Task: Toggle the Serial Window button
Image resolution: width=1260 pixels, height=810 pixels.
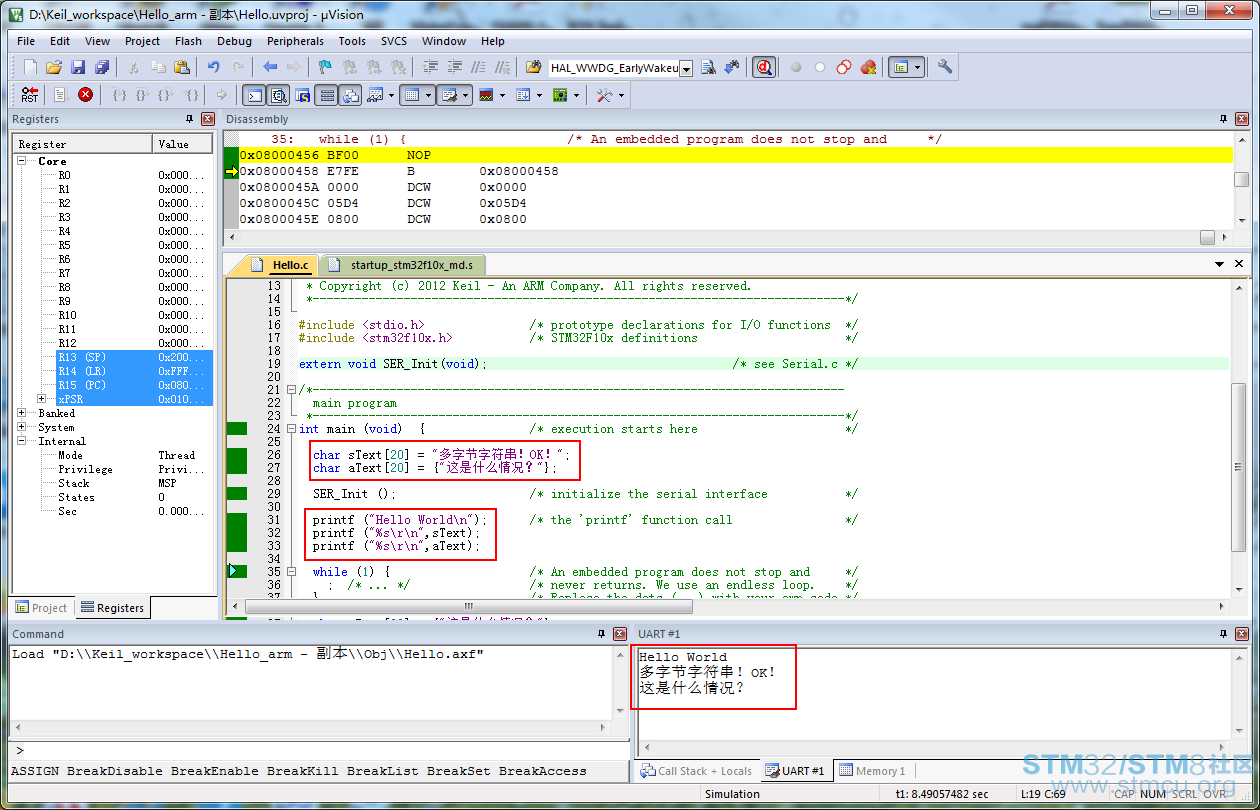Action: (x=449, y=95)
